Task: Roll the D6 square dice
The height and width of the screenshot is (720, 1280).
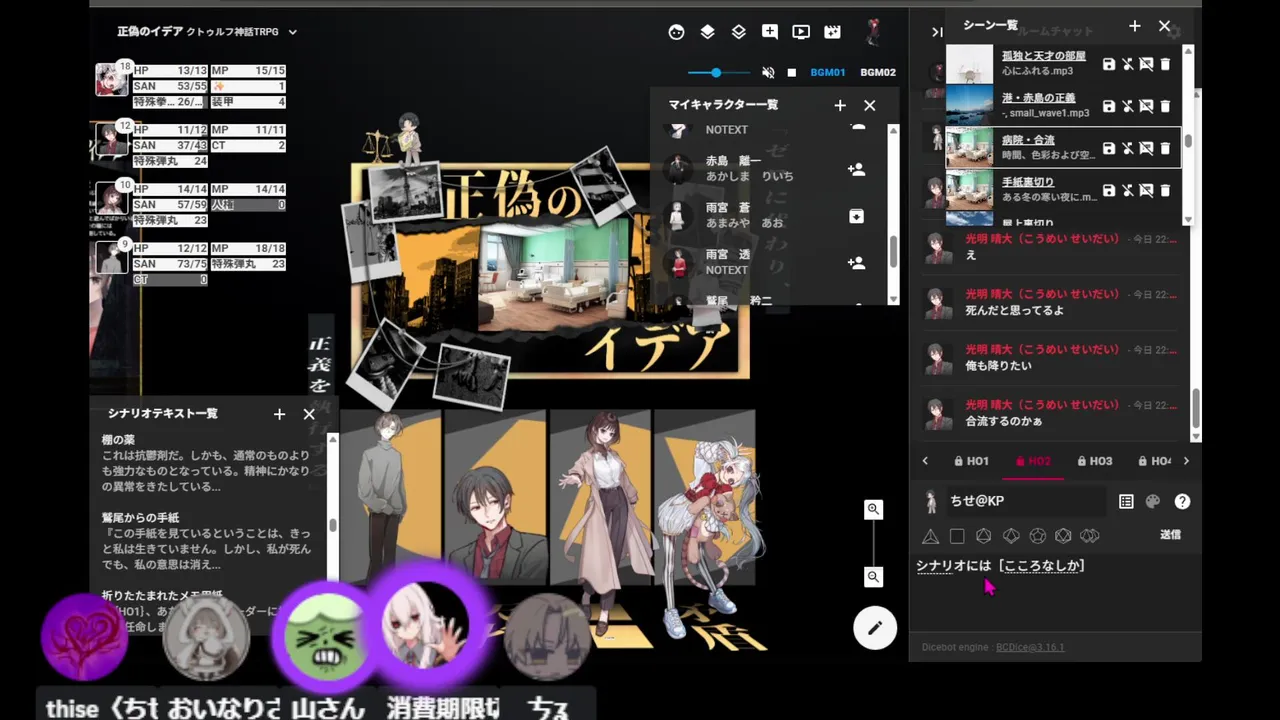Action: click(x=957, y=536)
